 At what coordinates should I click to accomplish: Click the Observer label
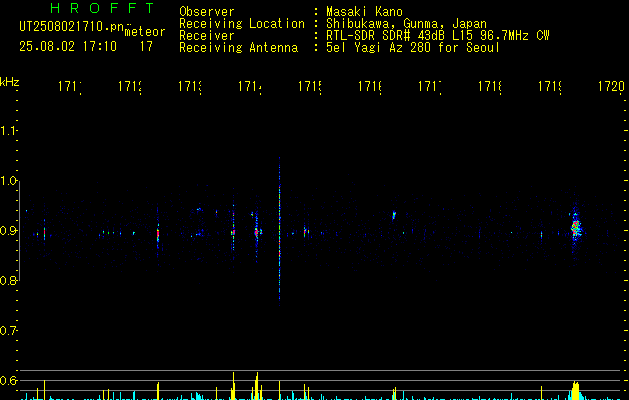(207, 12)
